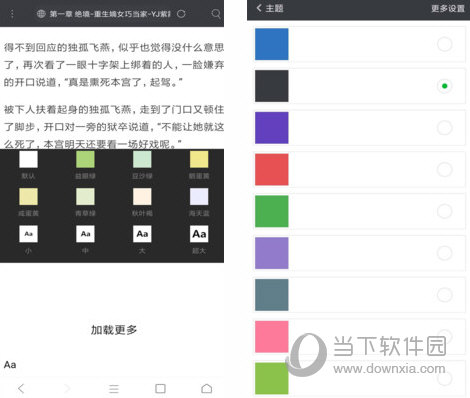The width and height of the screenshot is (470, 398).
Task: Click paragraph starting 得不到回应的独孤飞燕
Action: 114,65
